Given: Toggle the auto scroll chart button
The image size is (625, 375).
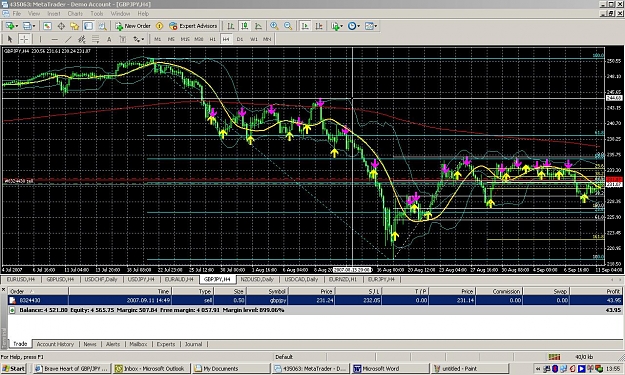Looking at the screenshot, I should coord(305,26).
